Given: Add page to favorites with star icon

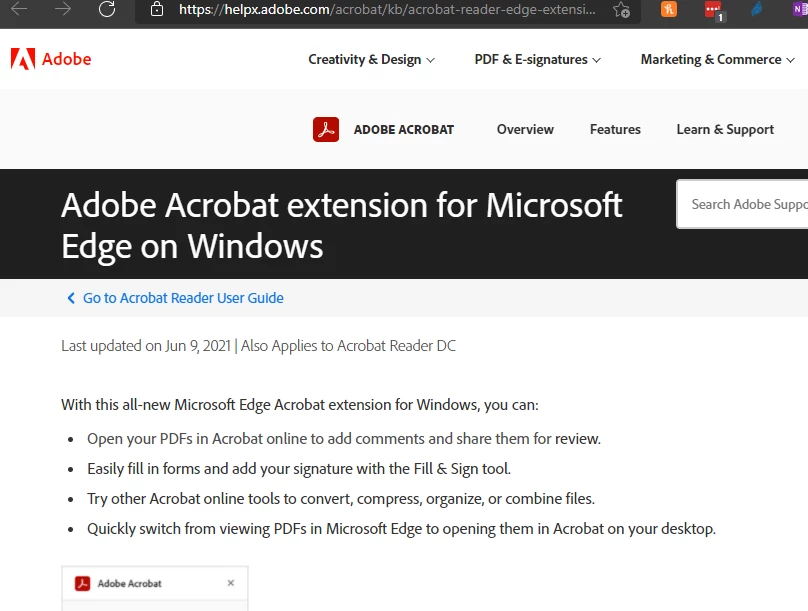Looking at the screenshot, I should (x=621, y=9).
